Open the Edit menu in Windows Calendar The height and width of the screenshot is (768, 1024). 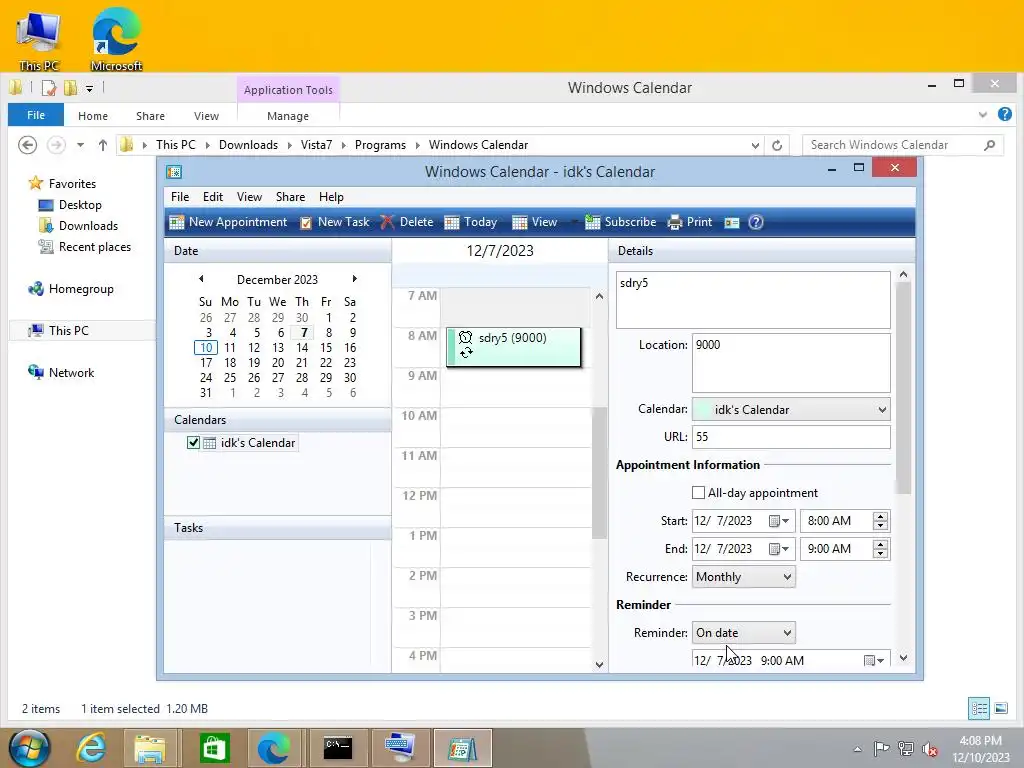213,197
